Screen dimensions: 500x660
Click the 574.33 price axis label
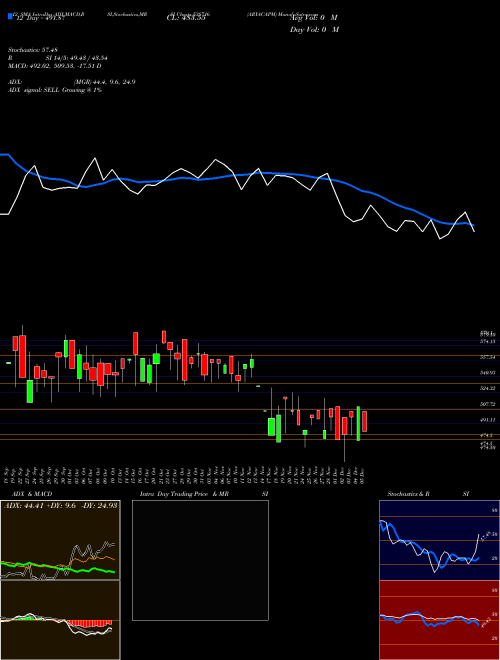coord(488,341)
